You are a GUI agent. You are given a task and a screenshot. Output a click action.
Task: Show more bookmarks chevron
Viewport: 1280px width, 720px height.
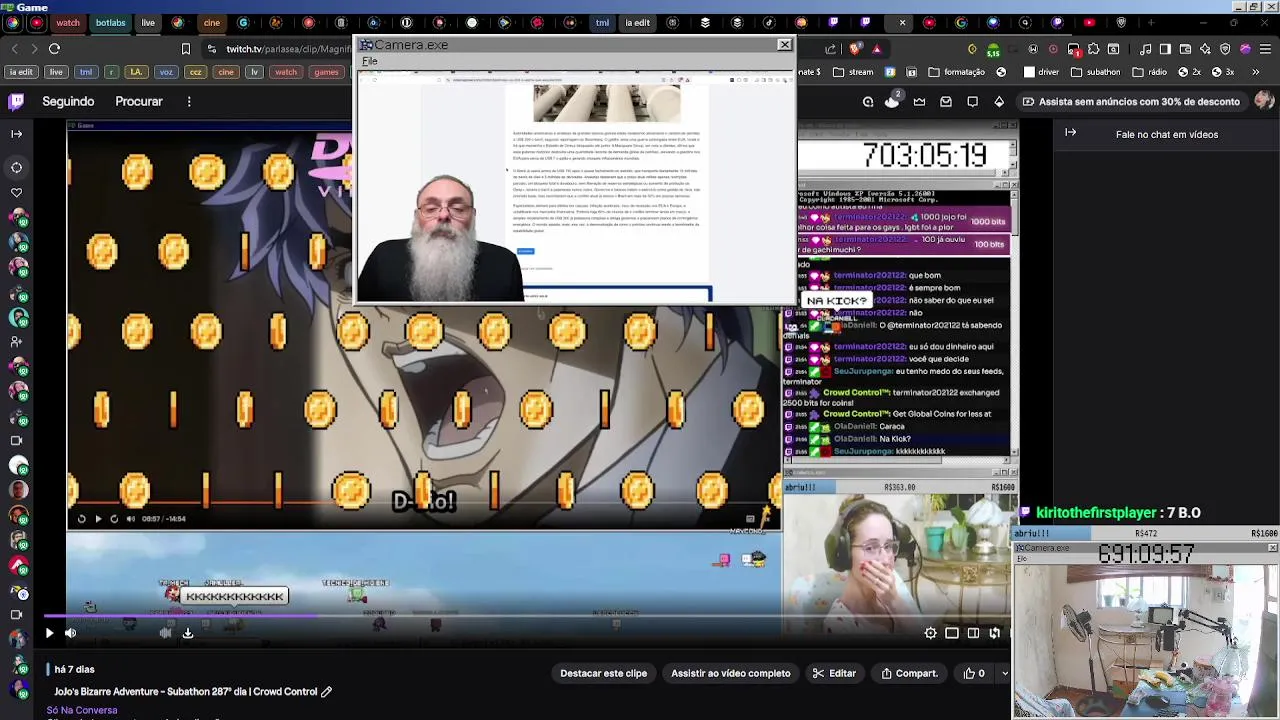(1258, 72)
